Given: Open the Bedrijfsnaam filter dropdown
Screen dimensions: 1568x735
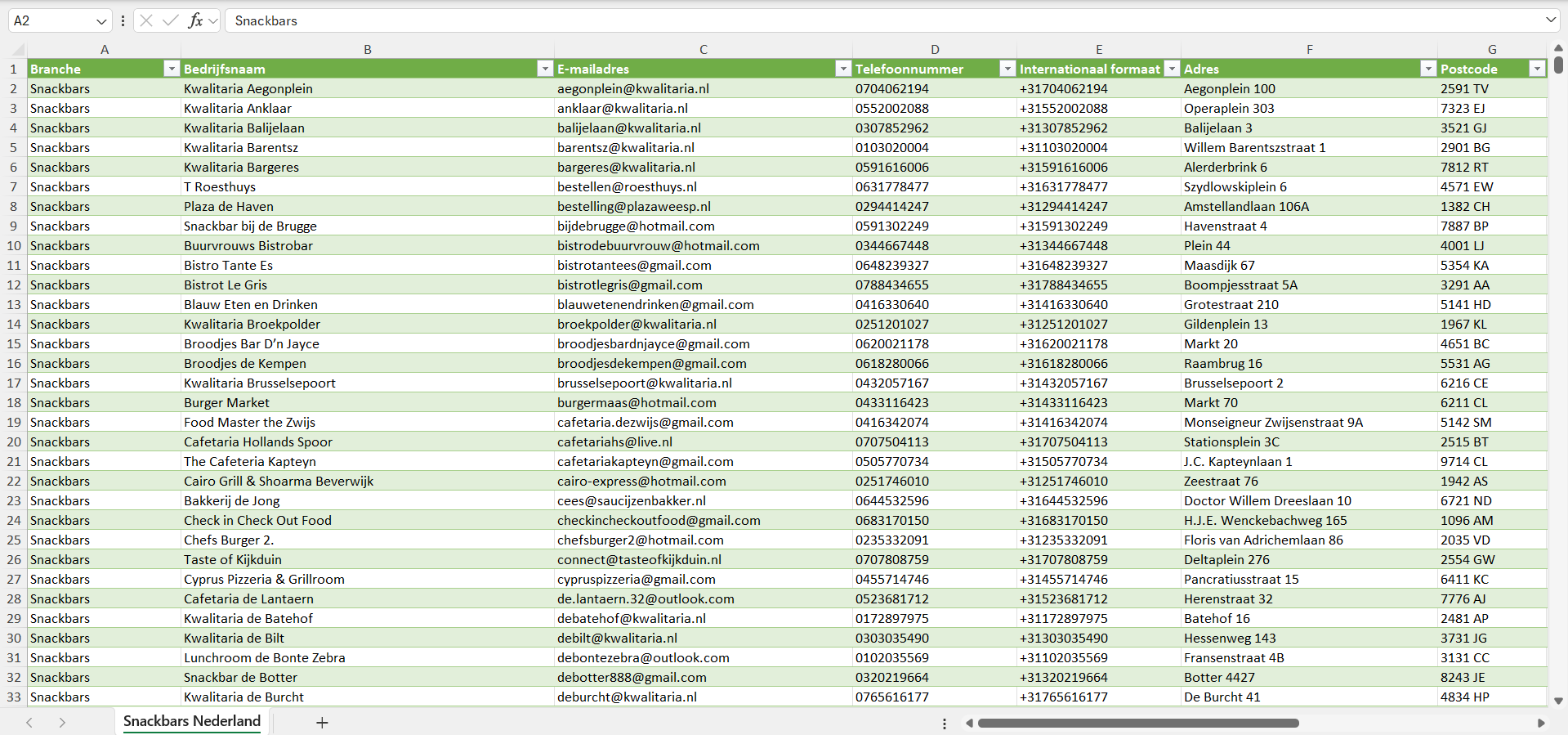Looking at the screenshot, I should pos(545,69).
